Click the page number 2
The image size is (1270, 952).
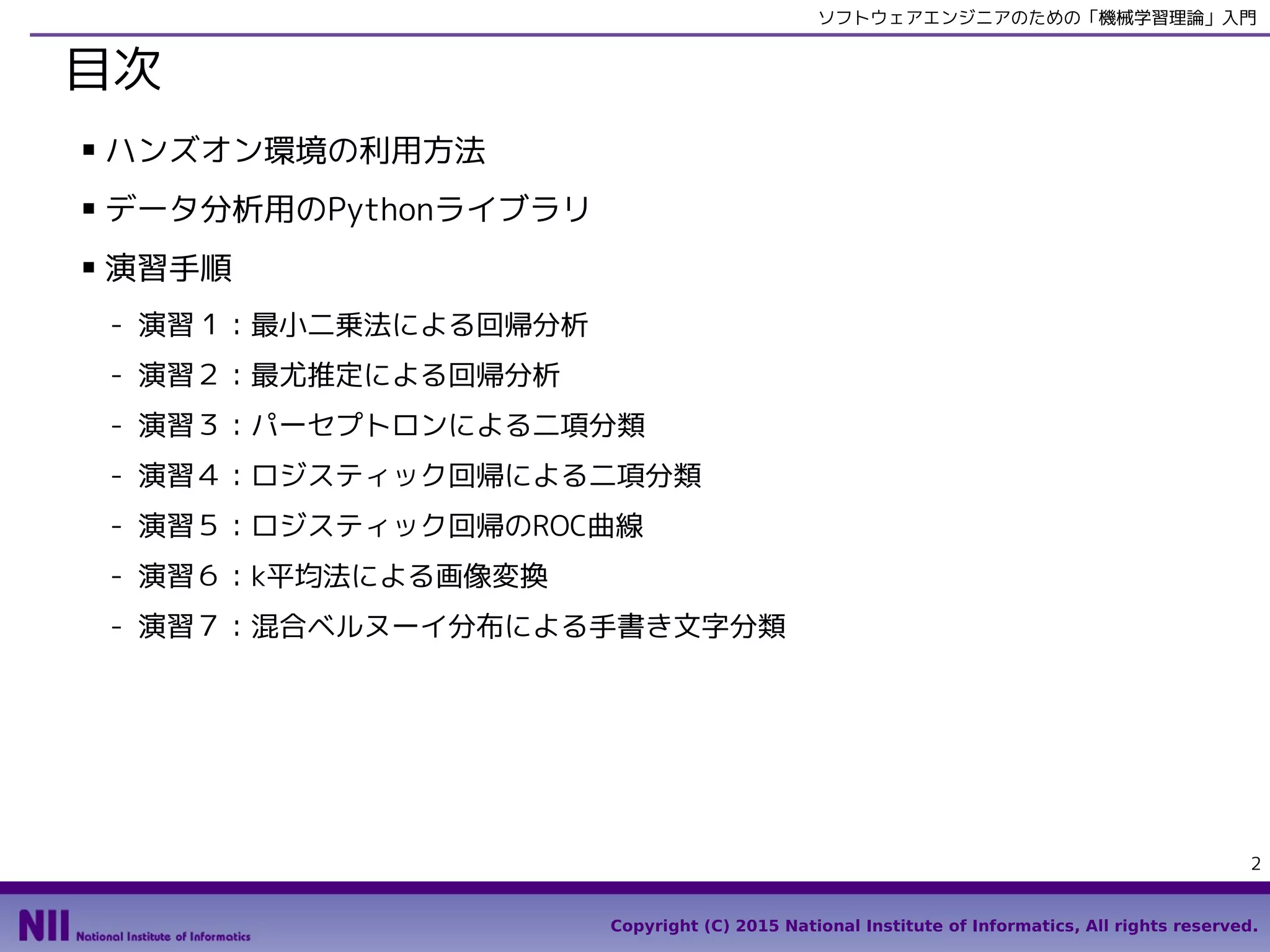(x=1256, y=863)
